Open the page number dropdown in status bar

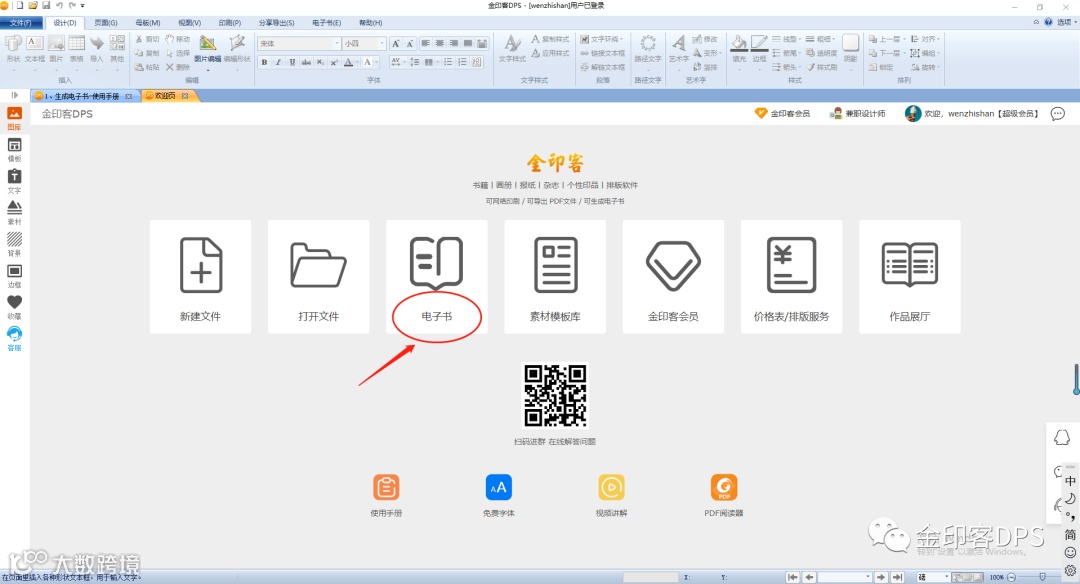pos(868,577)
